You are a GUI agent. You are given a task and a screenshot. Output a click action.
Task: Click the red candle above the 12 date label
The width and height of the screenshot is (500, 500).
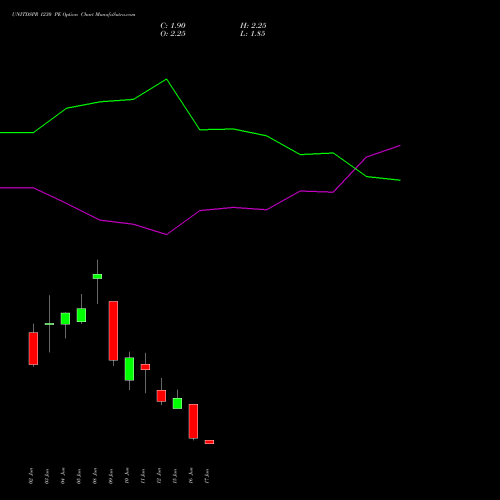[x=161, y=396]
